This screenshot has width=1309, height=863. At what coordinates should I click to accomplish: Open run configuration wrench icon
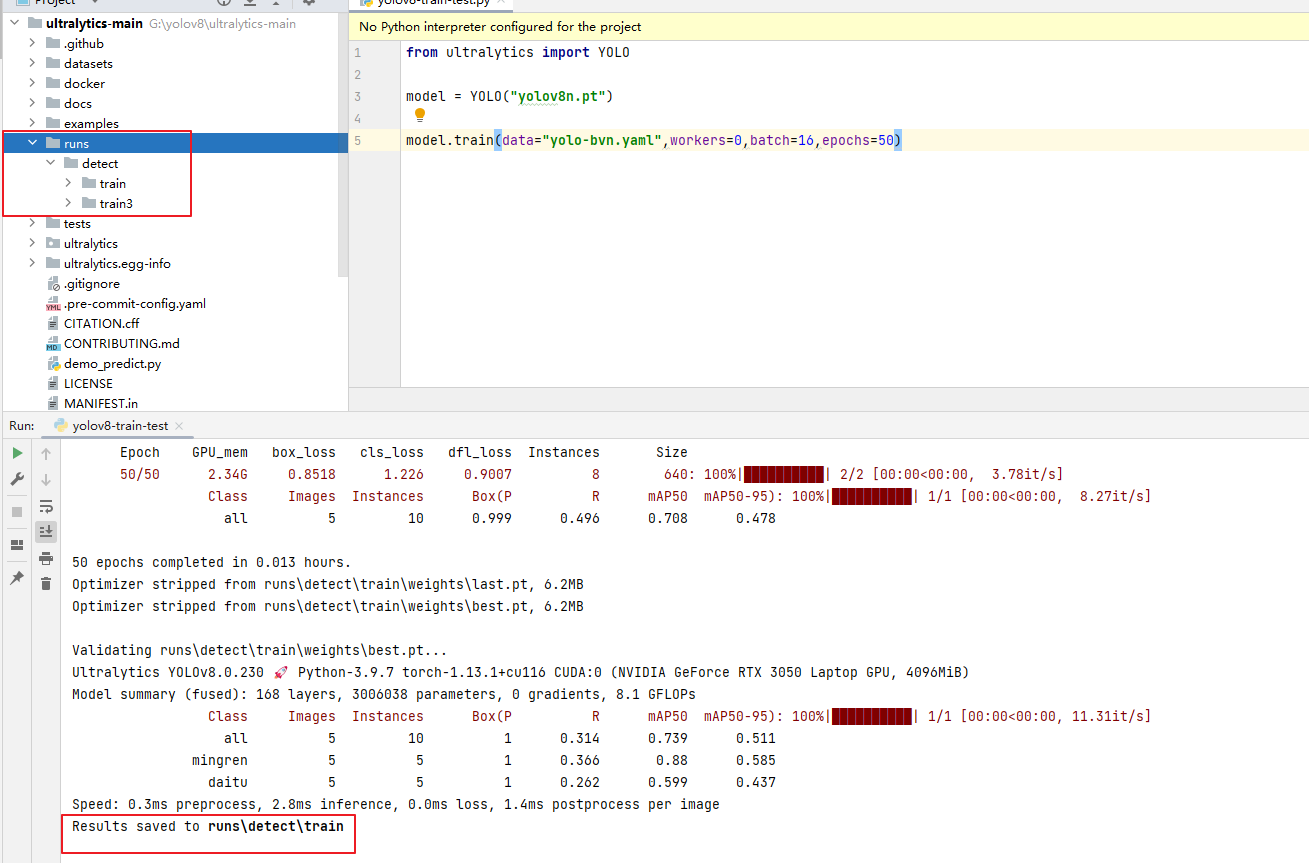[17, 479]
